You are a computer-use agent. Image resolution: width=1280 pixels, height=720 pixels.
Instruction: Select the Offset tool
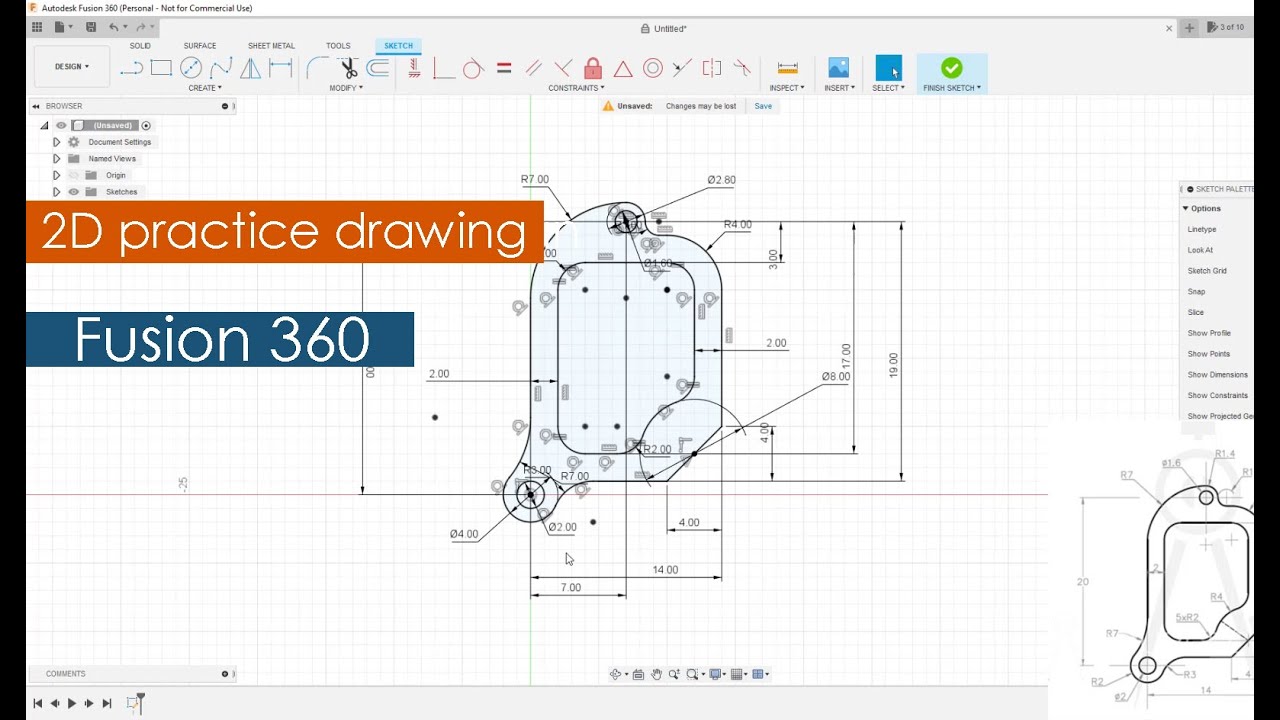(x=378, y=68)
